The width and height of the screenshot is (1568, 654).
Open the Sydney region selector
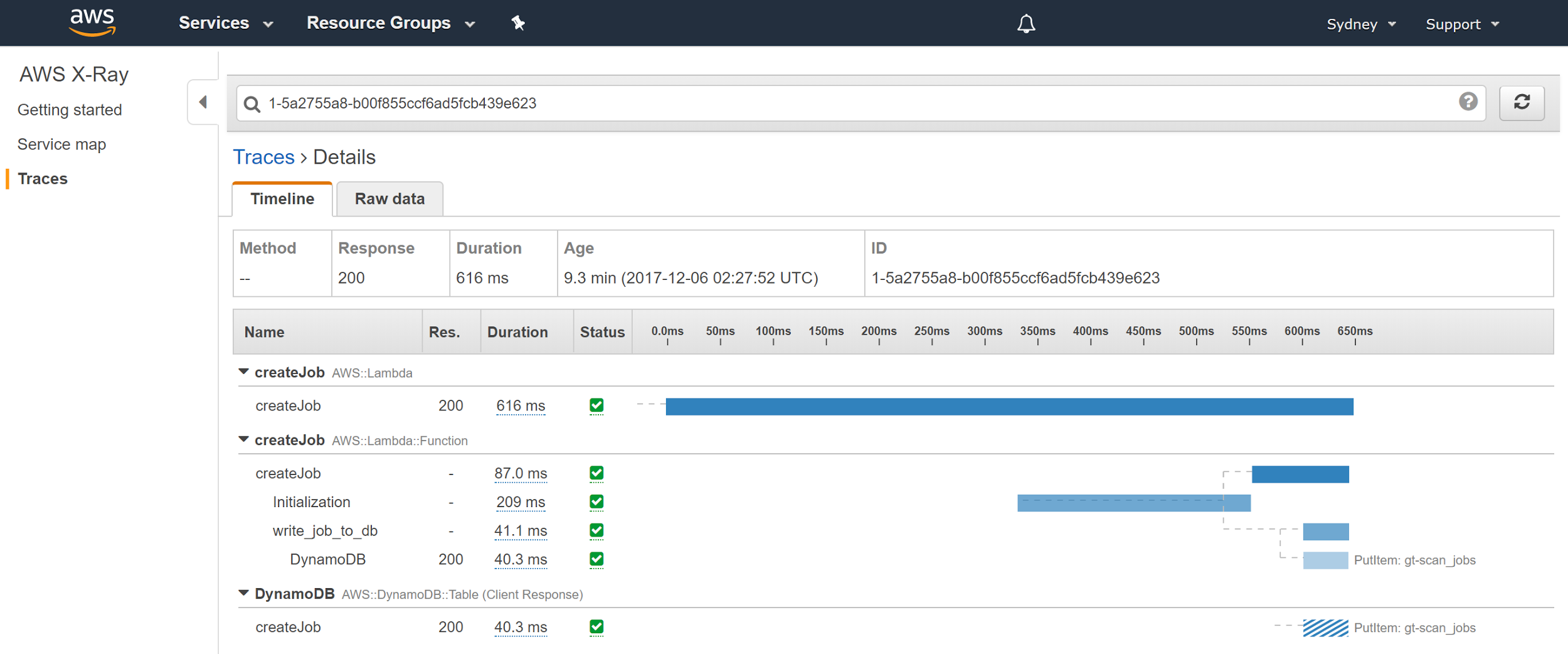coord(1361,24)
